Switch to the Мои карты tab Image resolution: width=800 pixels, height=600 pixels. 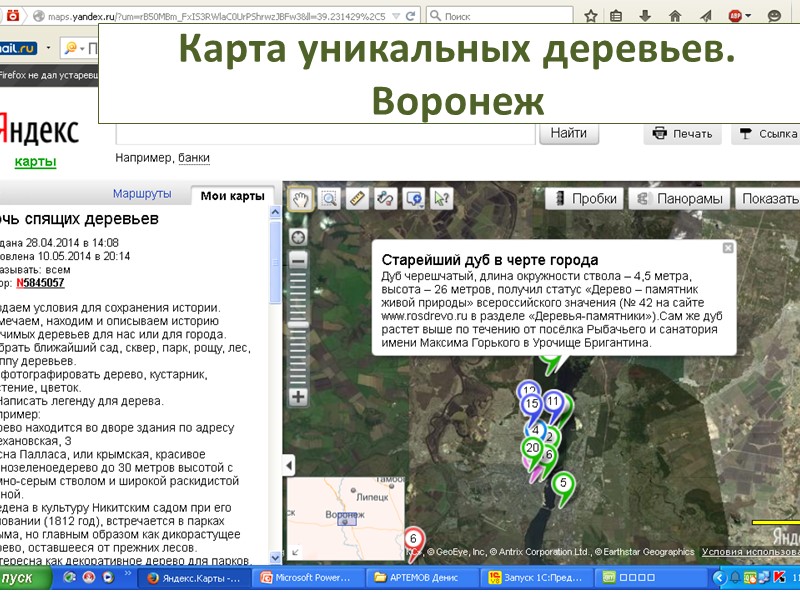point(232,196)
